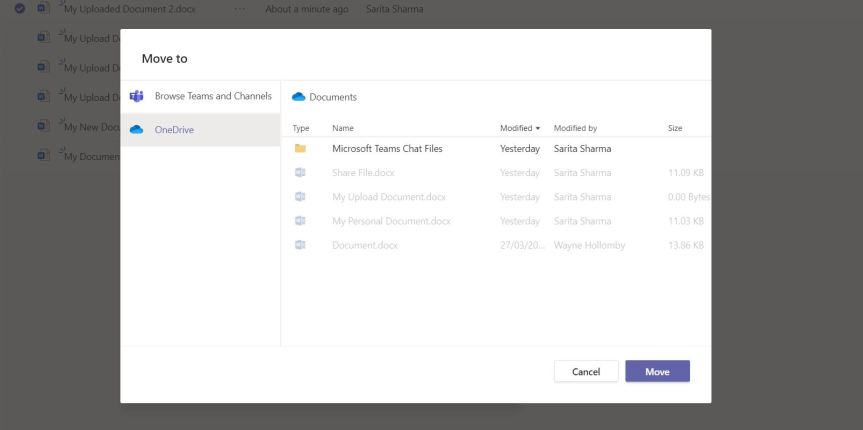The width and height of the screenshot is (863, 430).
Task: Click Word icon beside Share File.docx
Action: 299,172
